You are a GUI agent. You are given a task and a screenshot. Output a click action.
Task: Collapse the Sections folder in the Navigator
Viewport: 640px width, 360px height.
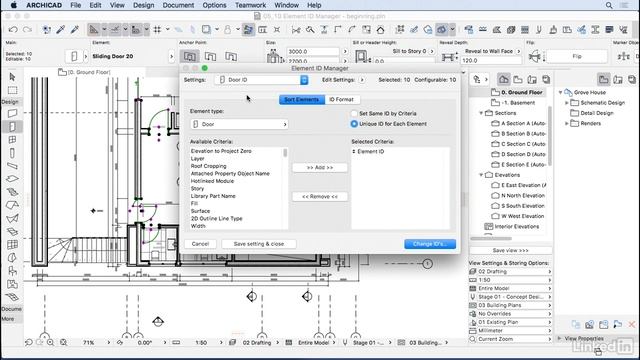pos(481,113)
